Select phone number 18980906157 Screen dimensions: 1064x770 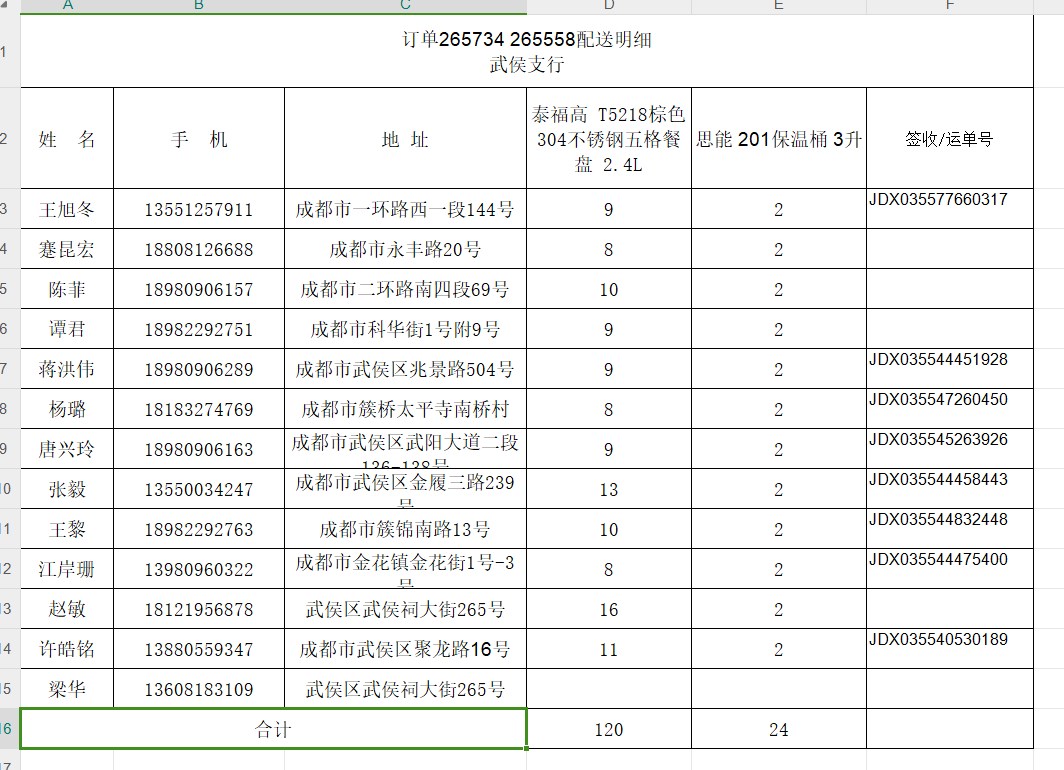point(199,289)
